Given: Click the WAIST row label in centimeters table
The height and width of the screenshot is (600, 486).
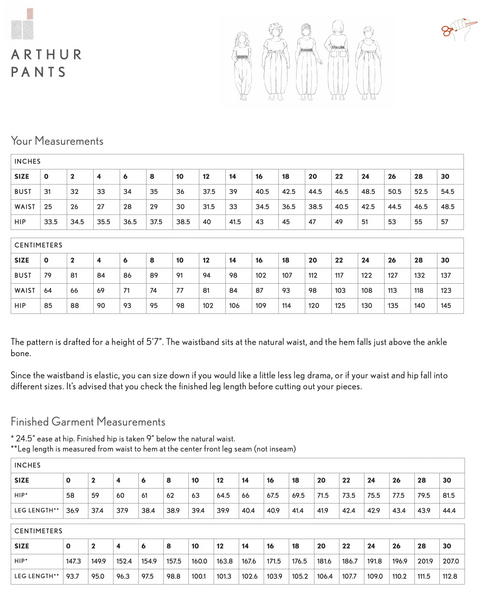Looking at the screenshot, I should pos(25,290).
